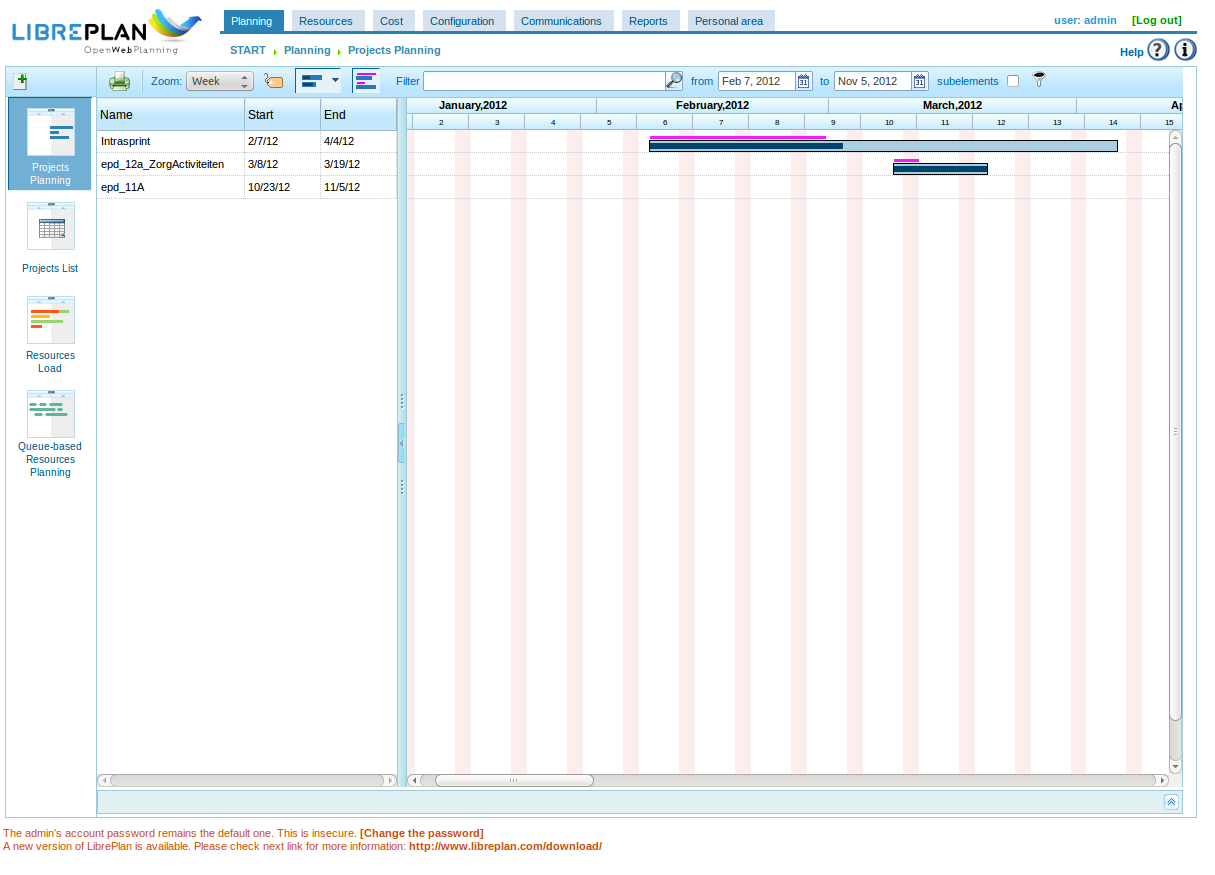Click the Change the password link
Viewport: 1215px width, 875px height.
click(421, 833)
